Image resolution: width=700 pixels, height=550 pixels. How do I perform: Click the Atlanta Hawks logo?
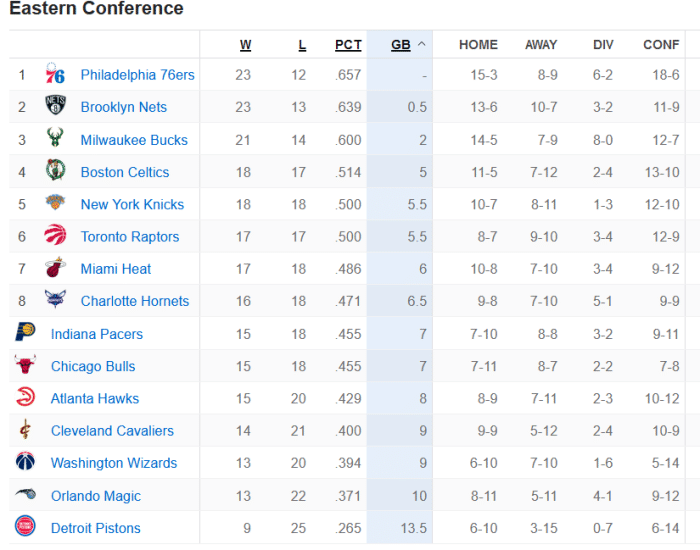point(25,396)
